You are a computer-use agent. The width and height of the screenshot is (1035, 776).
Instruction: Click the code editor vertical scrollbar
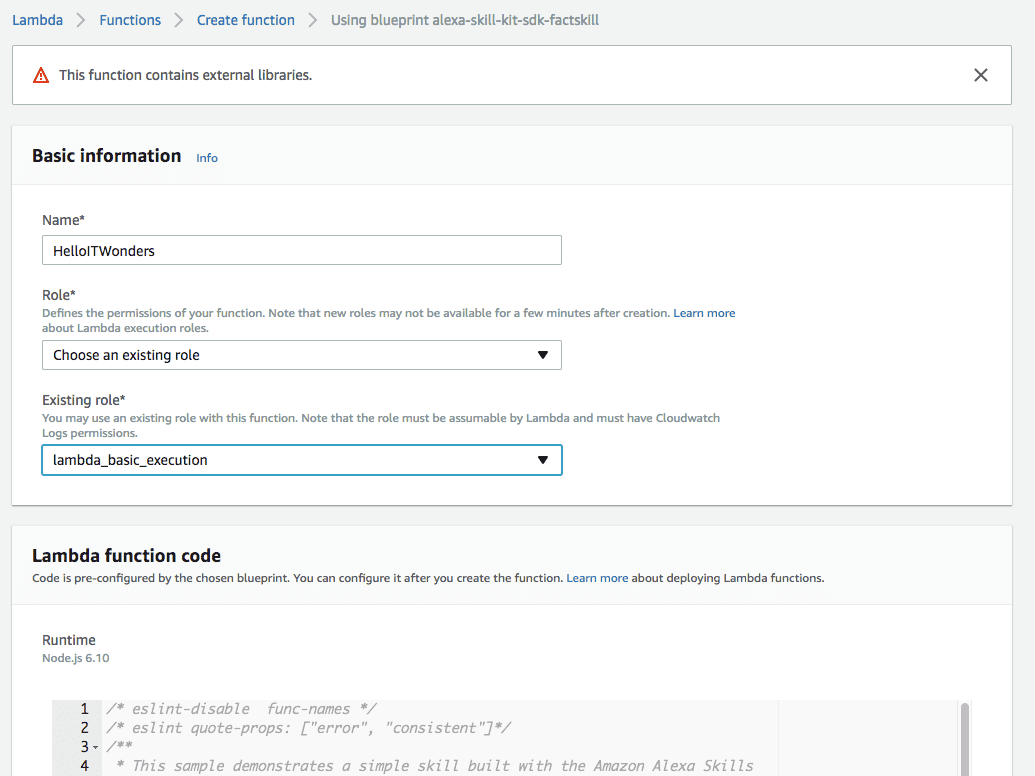(963, 740)
